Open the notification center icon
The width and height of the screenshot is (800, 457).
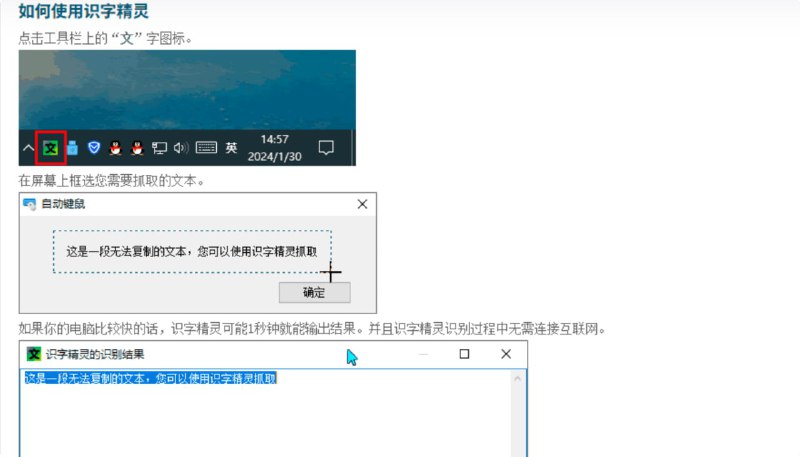[x=325, y=148]
